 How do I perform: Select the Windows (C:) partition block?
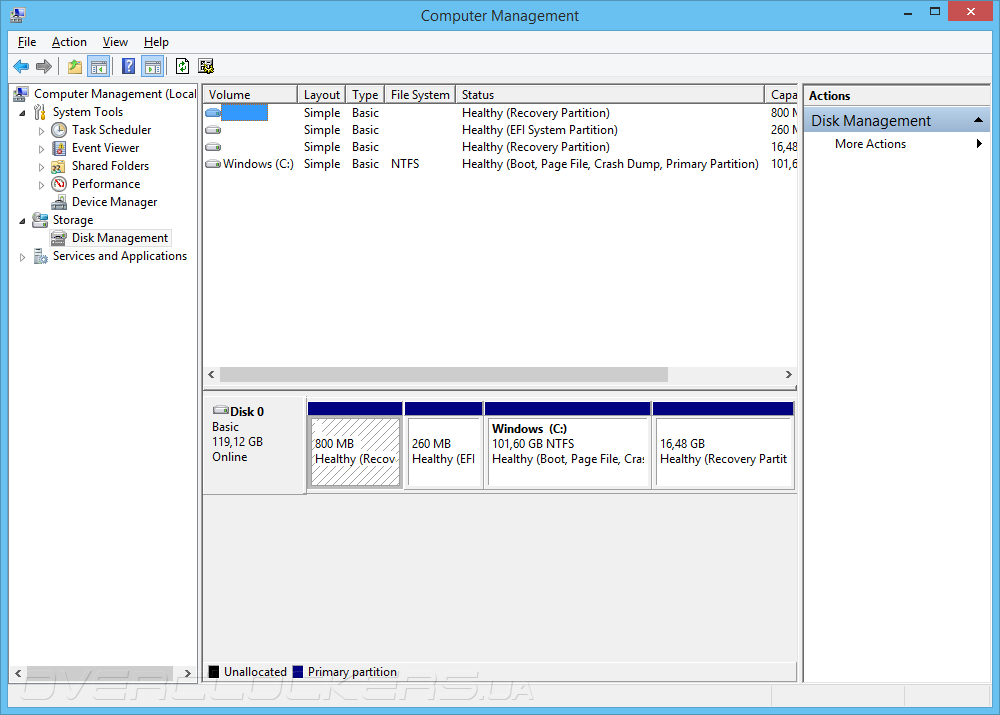click(x=568, y=451)
